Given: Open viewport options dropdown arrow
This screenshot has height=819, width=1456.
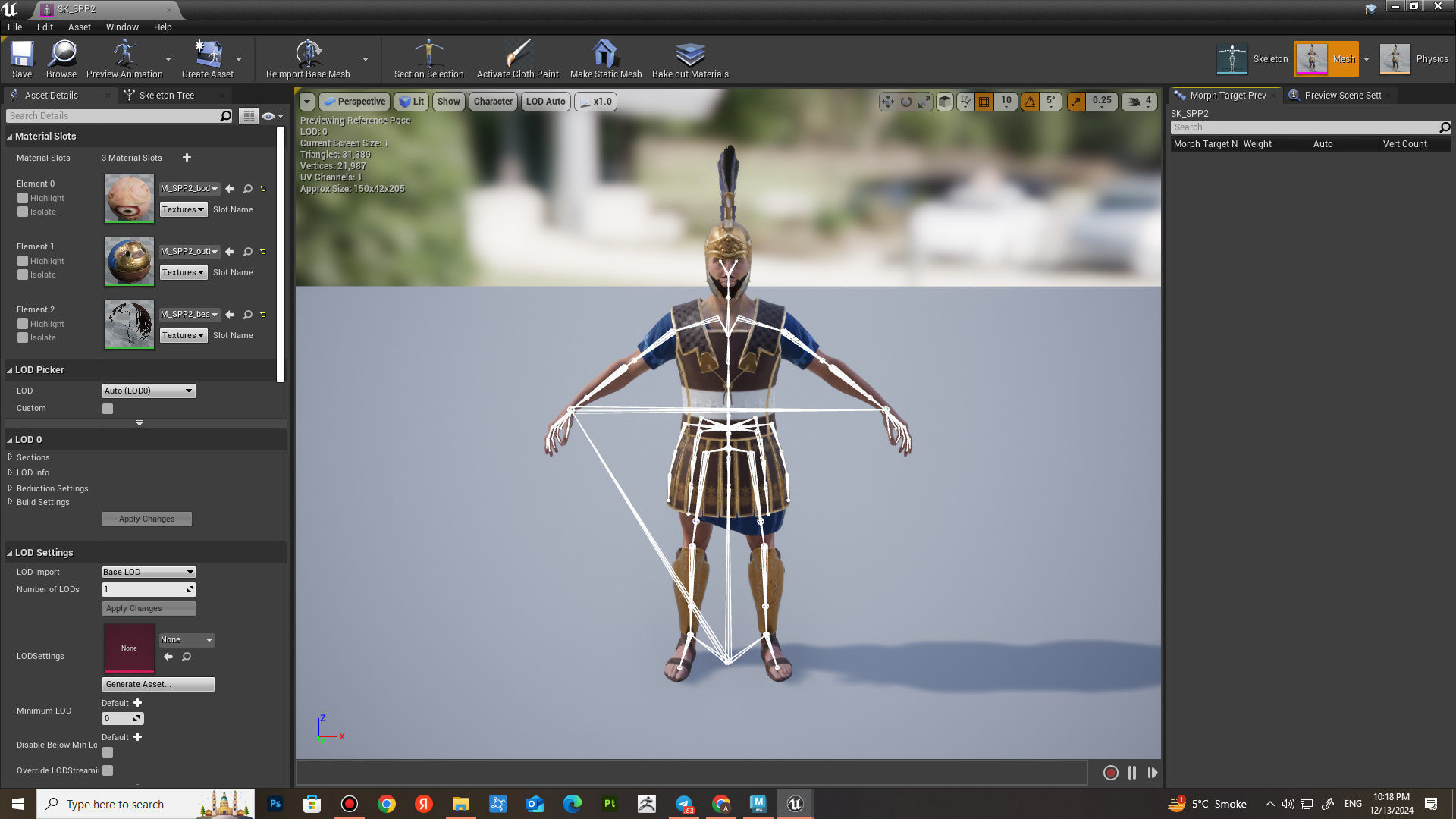Looking at the screenshot, I should (x=306, y=102).
